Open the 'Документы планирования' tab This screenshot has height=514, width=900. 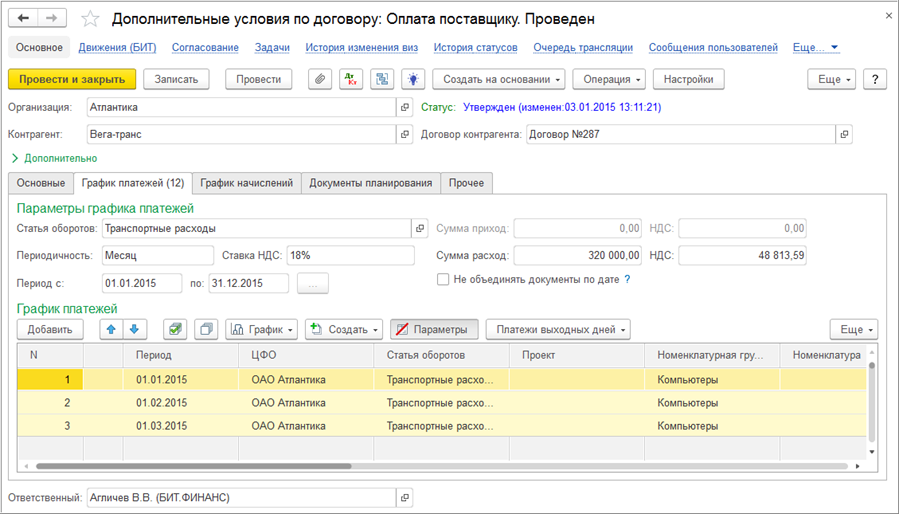[x=370, y=183]
